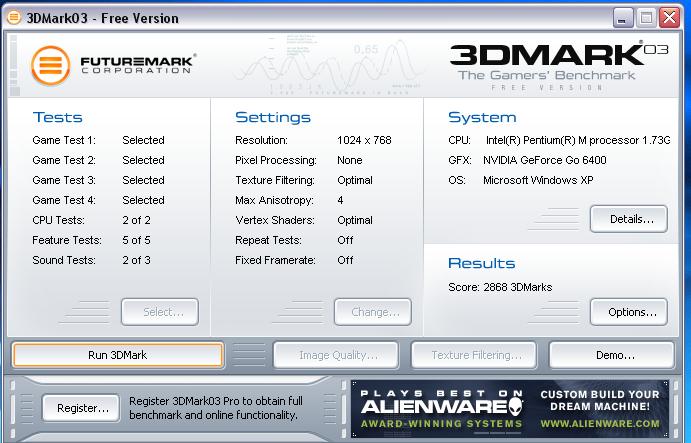
Task: Click the www.alienware.com link in banner
Action: [x=600, y=424]
